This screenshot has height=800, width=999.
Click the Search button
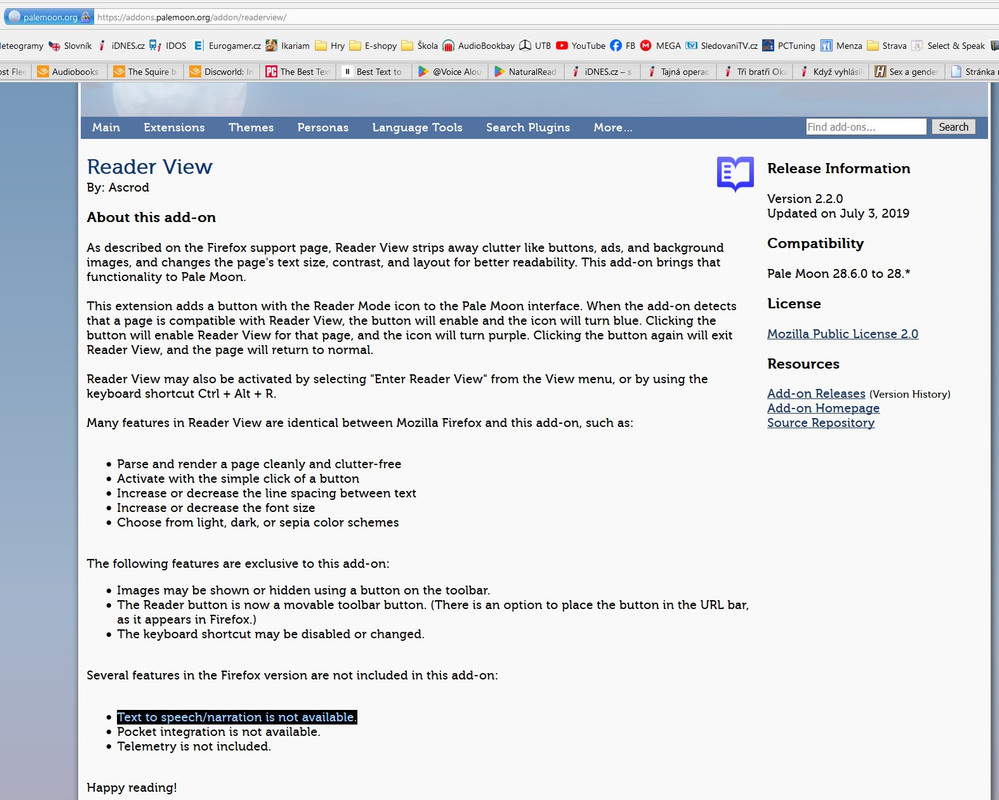953,127
